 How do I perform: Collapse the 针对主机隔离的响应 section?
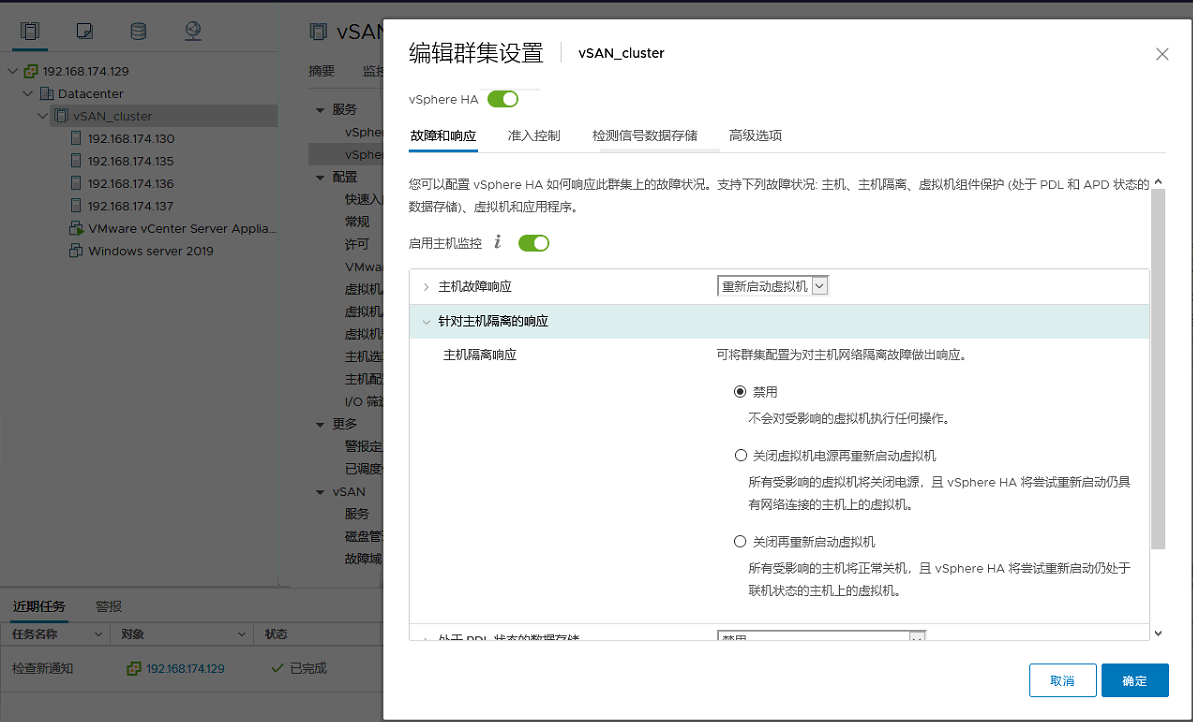coord(426,322)
